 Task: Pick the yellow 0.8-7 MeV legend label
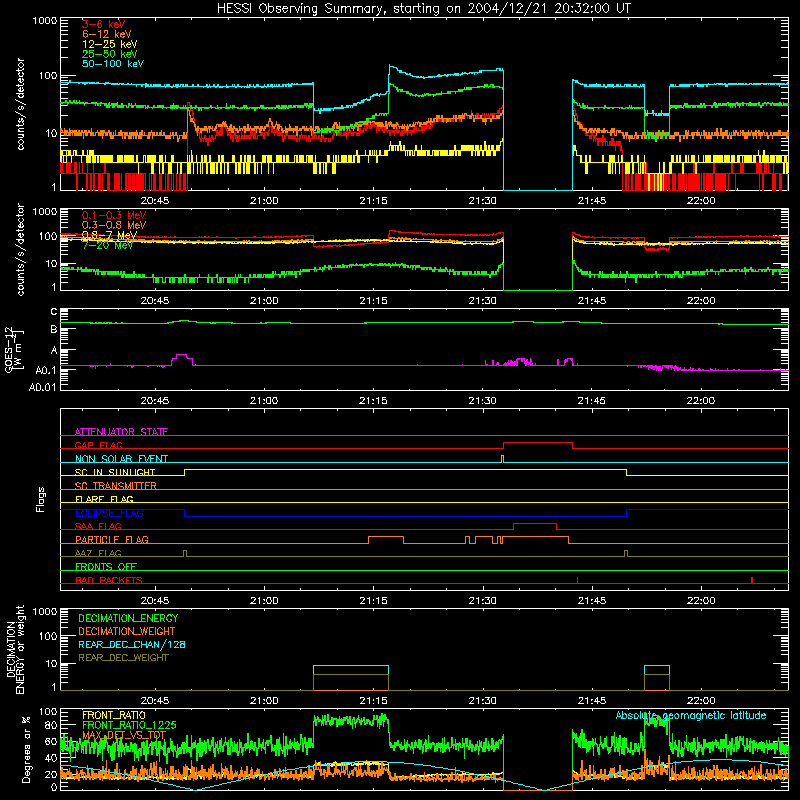coord(109,235)
